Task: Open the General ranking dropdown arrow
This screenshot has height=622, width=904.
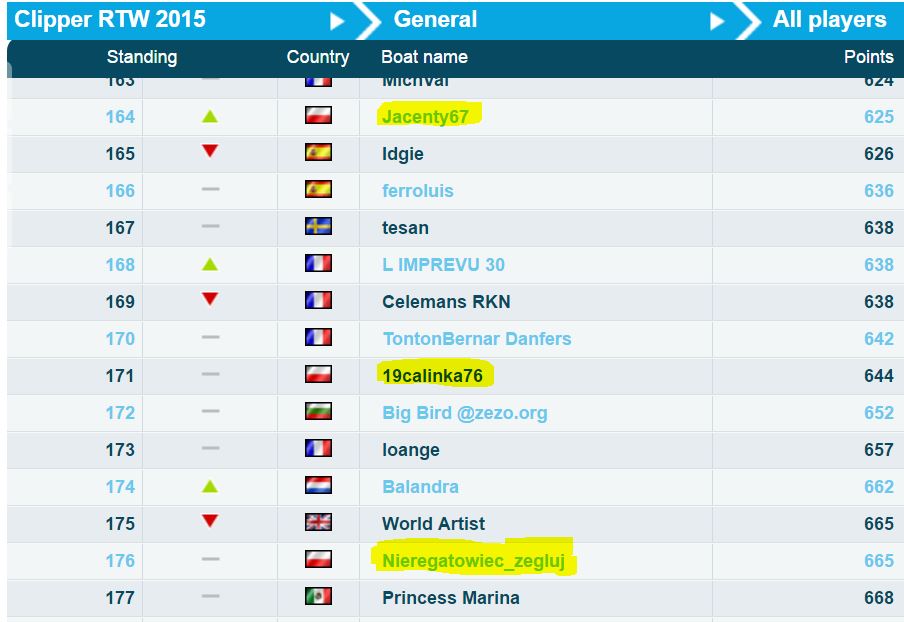Action: tap(717, 21)
